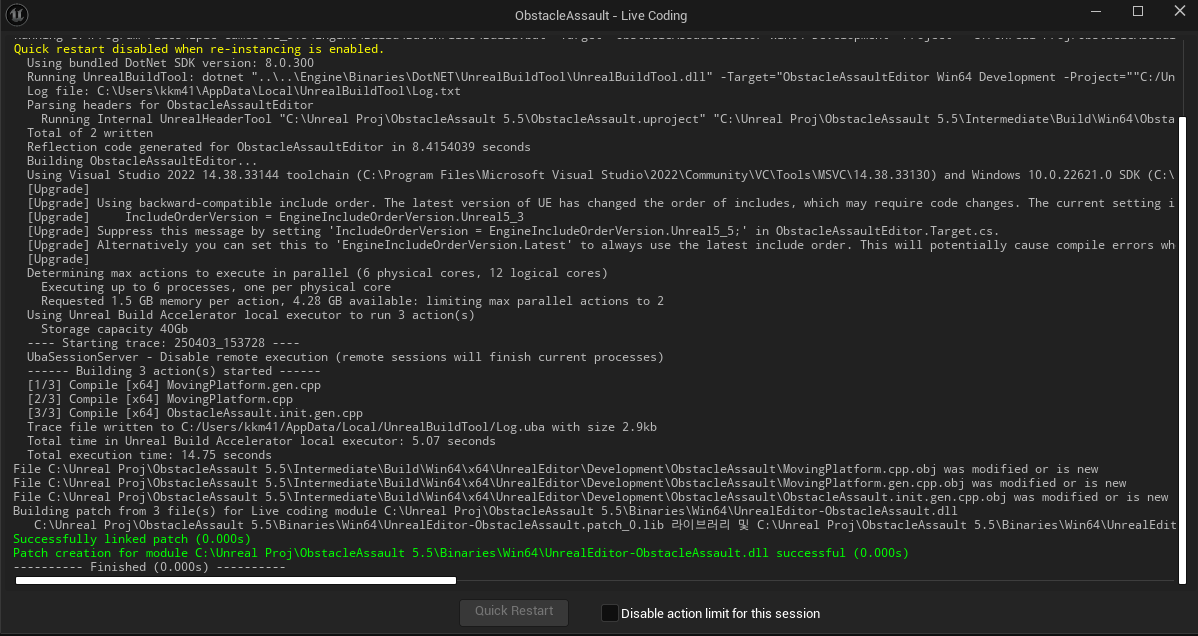The image size is (1198, 636).
Task: Click the 'Starting trace: 250403_153728' line
Action: pos(164,343)
